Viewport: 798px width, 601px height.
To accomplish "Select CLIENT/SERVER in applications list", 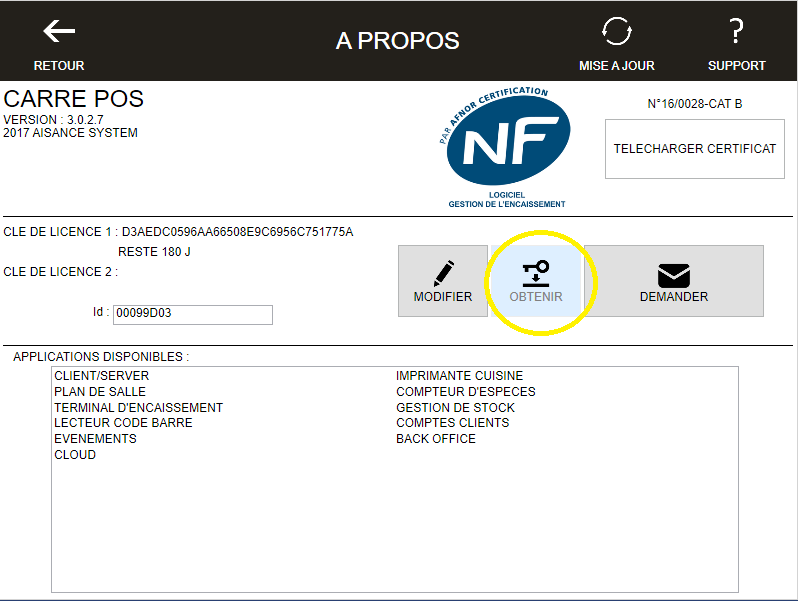I will [x=102, y=376].
